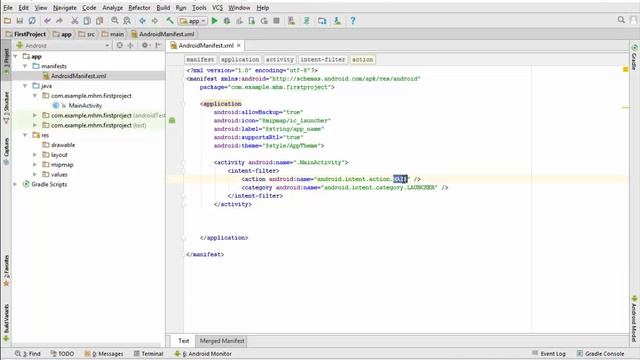Image resolution: width=640 pixels, height=360 pixels.
Task: Click the Synchronize toolbar icon
Action: pos(32,20)
